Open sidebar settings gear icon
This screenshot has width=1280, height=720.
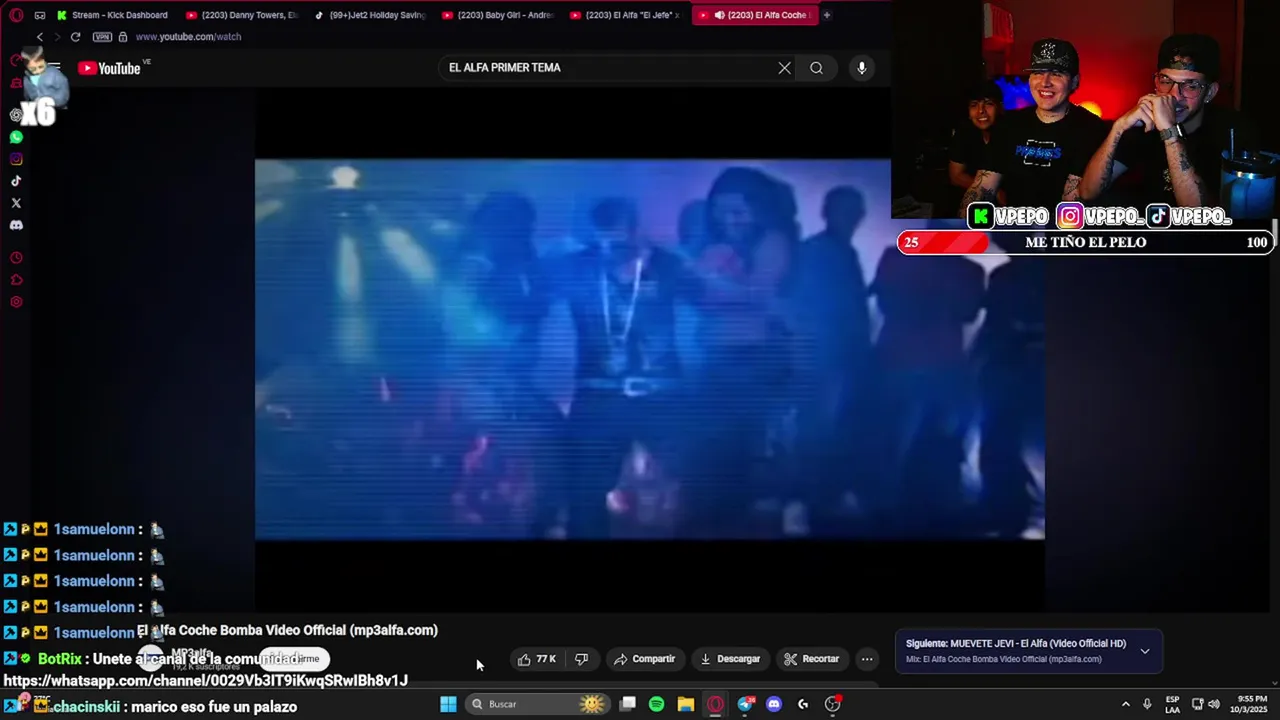pos(16,302)
